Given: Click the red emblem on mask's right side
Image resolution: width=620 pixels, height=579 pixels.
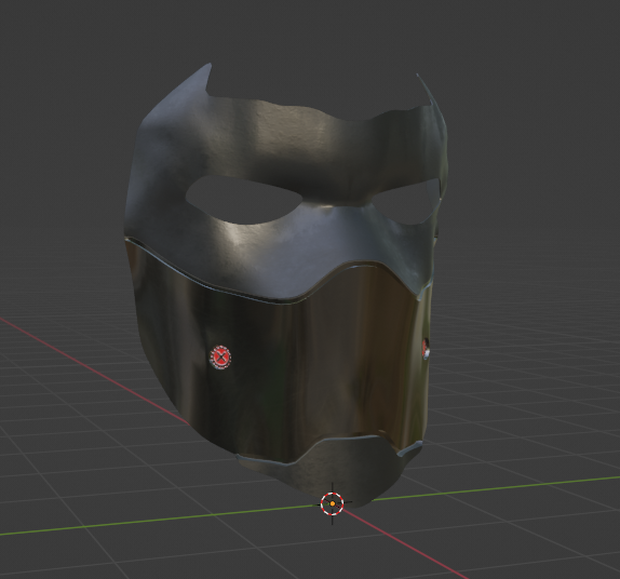Looking at the screenshot, I should pos(426,349).
